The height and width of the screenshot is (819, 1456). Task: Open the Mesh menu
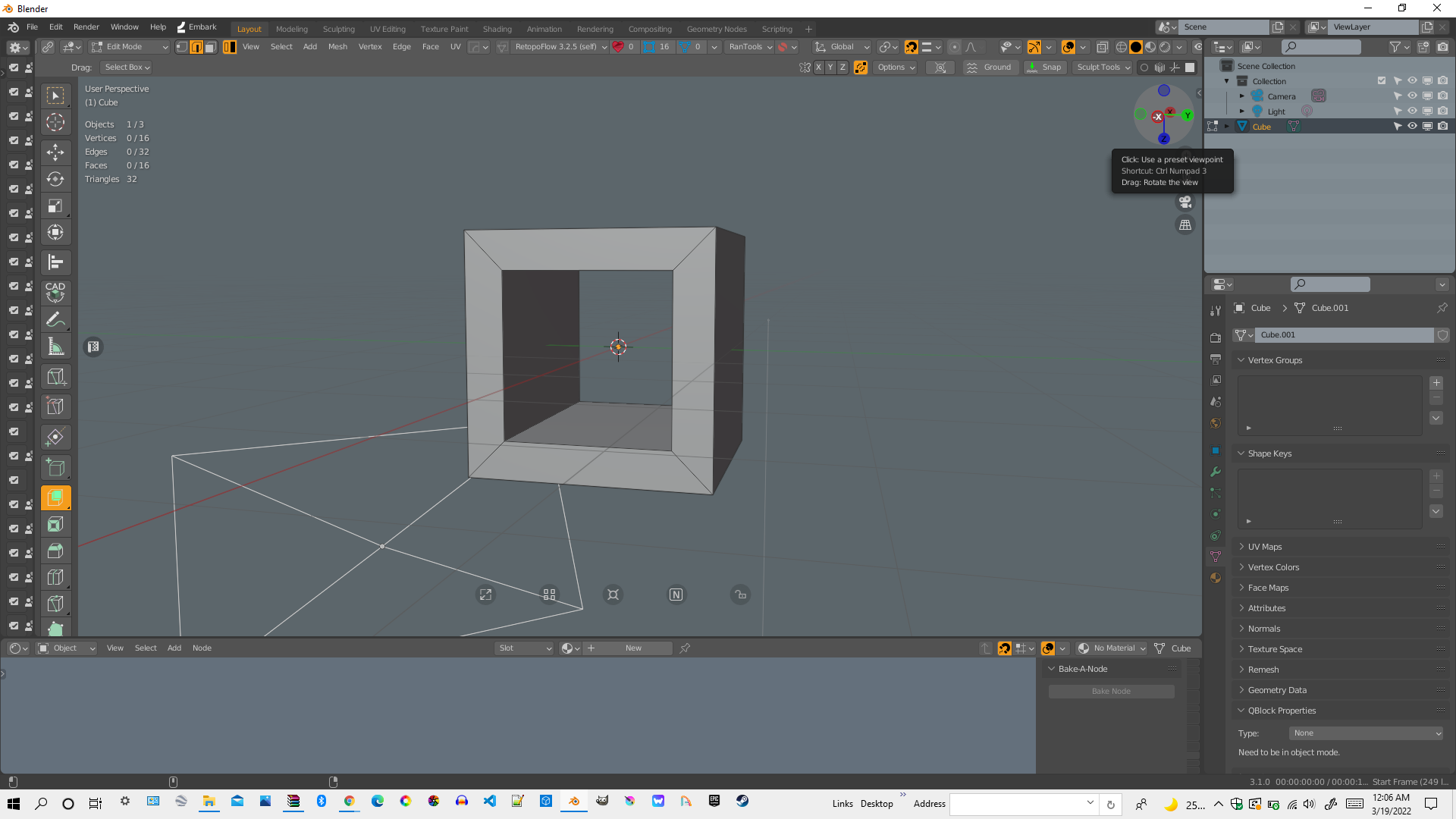pyautogui.click(x=337, y=47)
